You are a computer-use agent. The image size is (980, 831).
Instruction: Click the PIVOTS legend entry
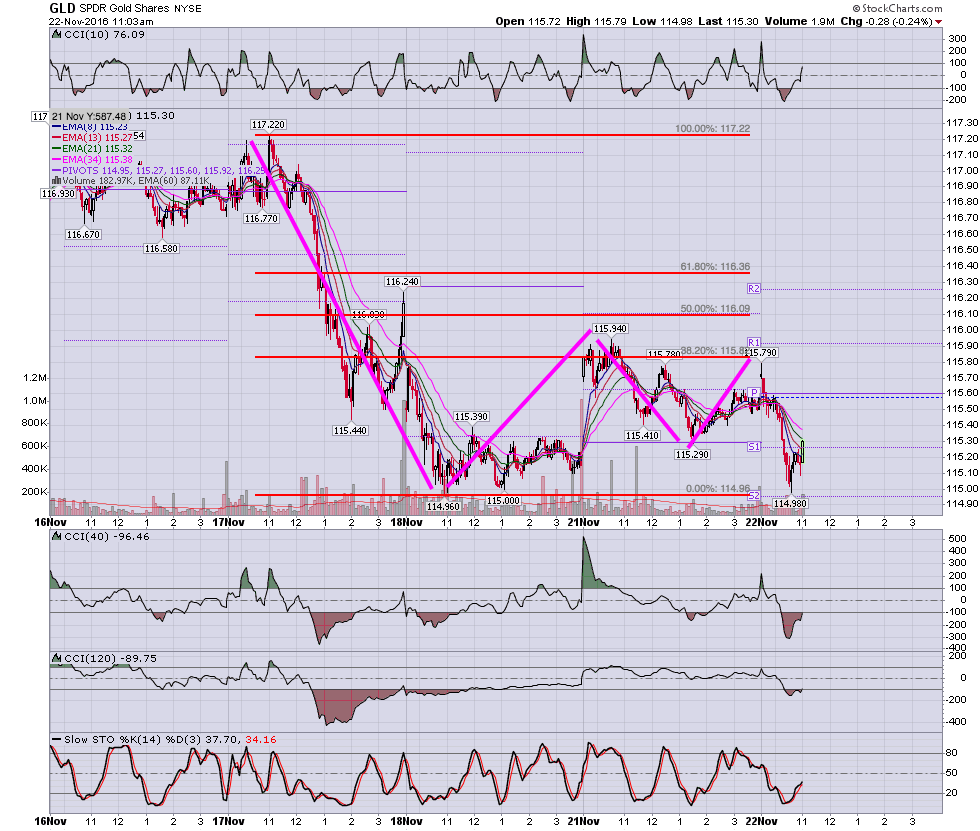click(x=159, y=171)
